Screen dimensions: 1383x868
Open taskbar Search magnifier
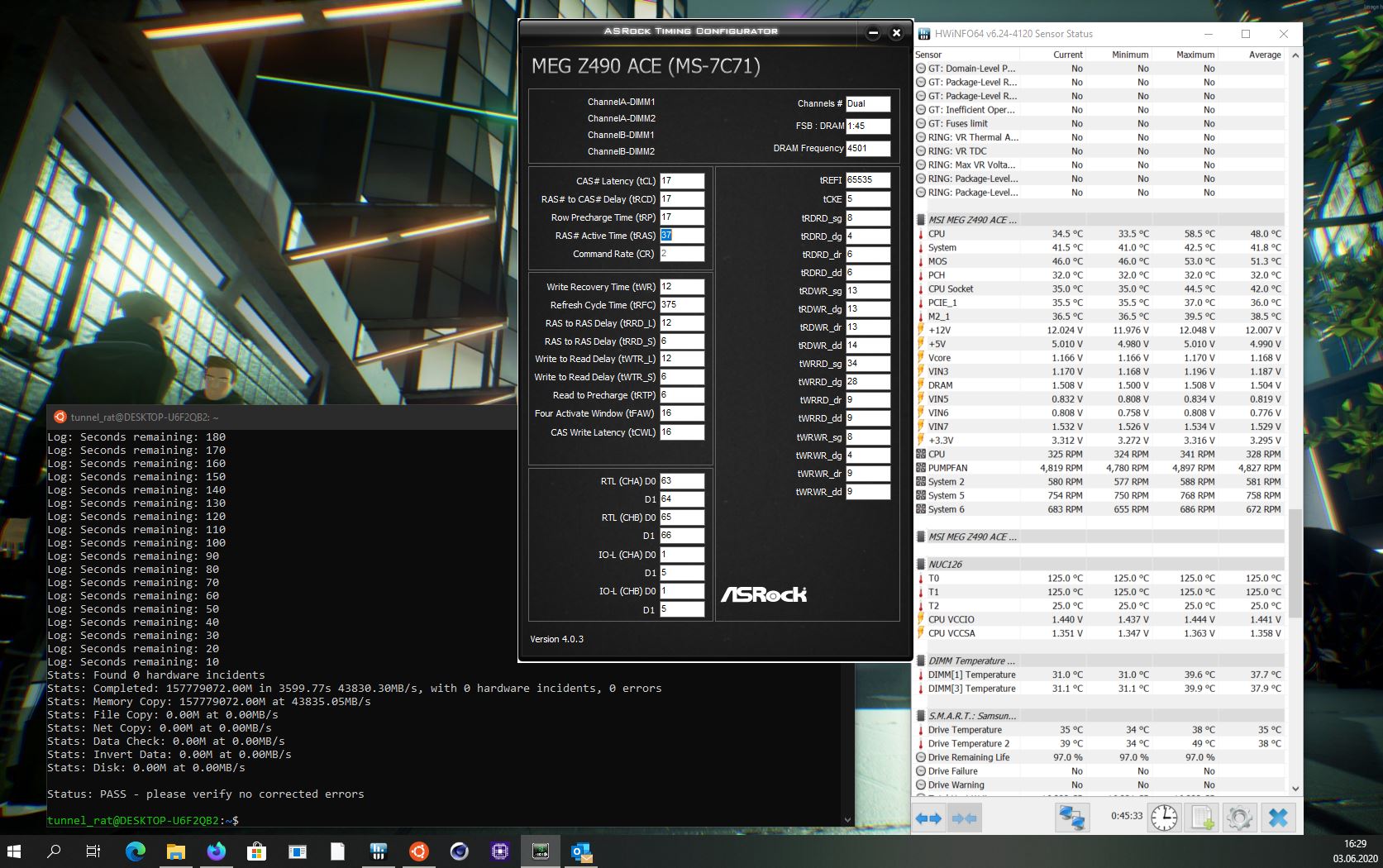coord(54,851)
